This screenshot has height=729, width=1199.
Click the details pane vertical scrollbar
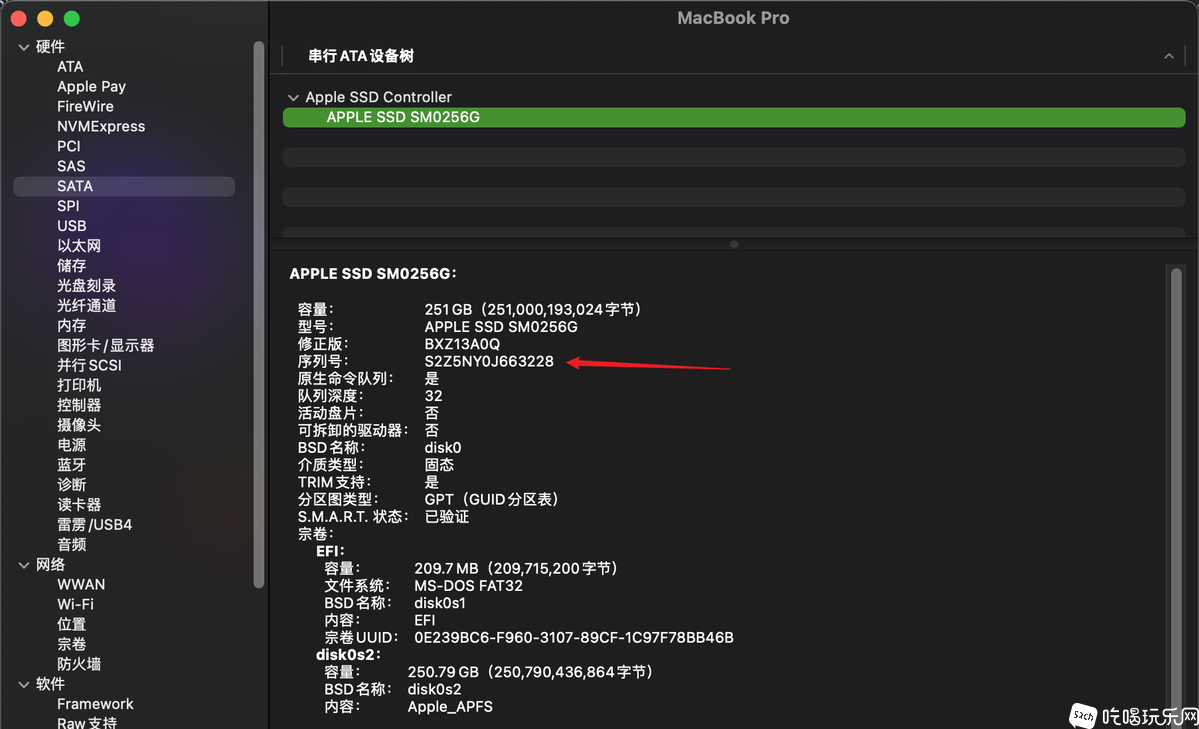pyautogui.click(x=1176, y=497)
